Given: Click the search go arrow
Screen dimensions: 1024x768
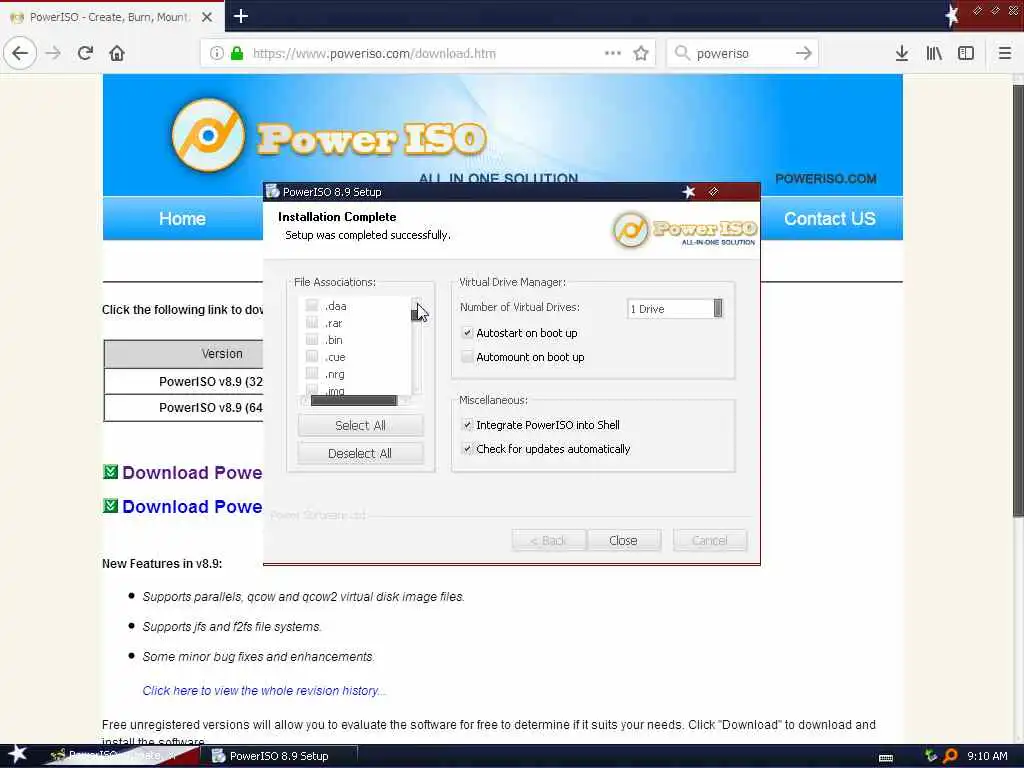Looking at the screenshot, I should (804, 53).
